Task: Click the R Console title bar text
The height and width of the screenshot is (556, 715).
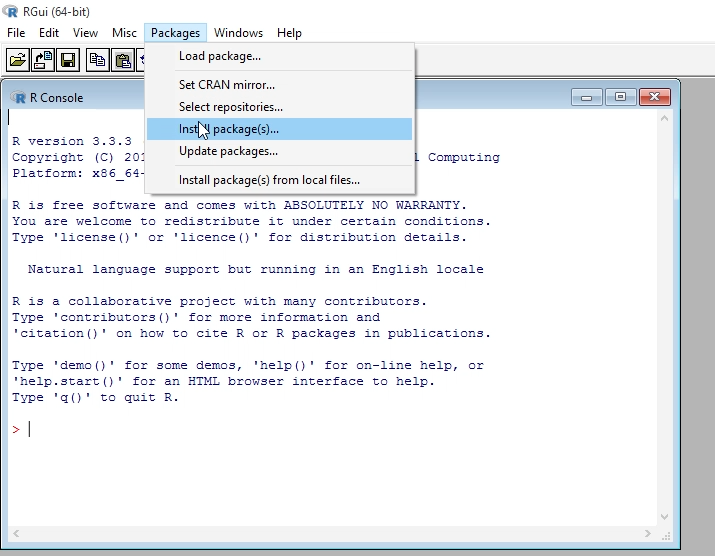Action: [x=57, y=98]
